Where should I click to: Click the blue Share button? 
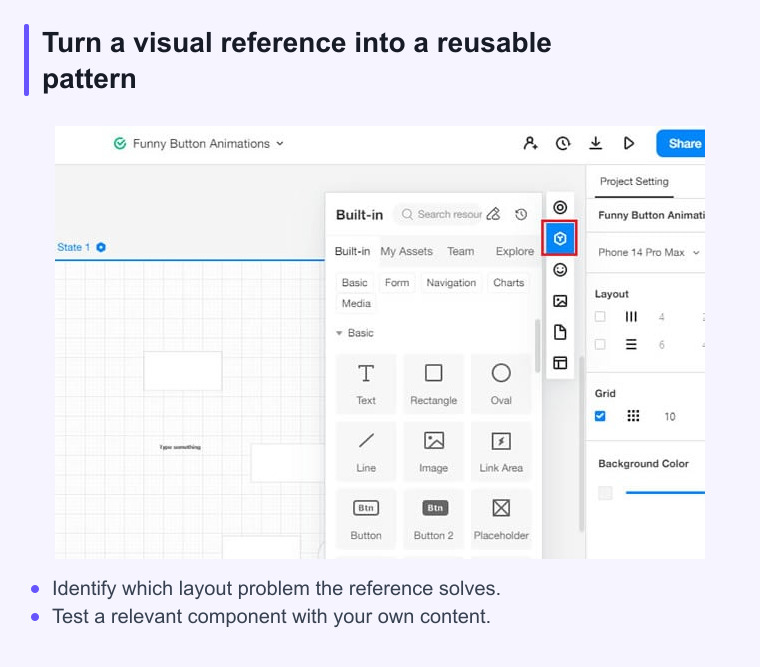pos(681,143)
